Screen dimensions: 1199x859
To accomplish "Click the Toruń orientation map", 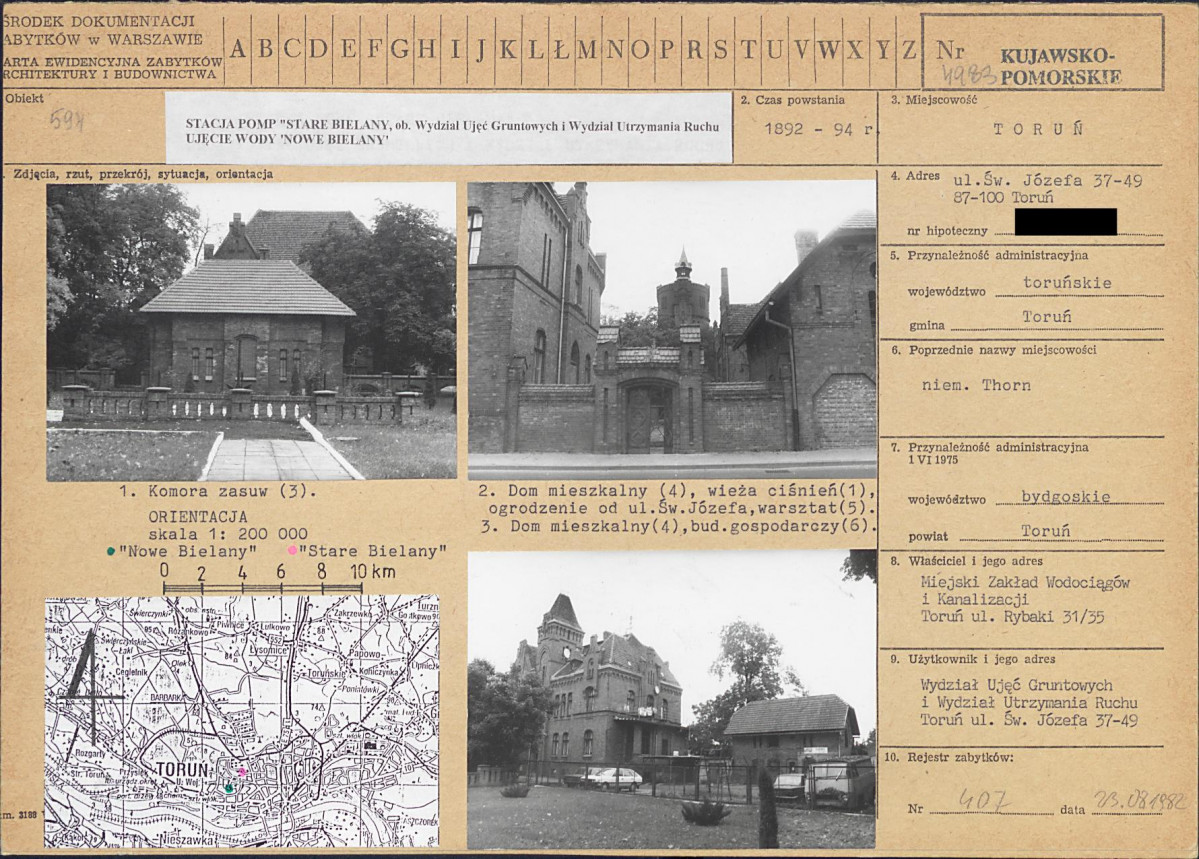I will click(x=242, y=721).
